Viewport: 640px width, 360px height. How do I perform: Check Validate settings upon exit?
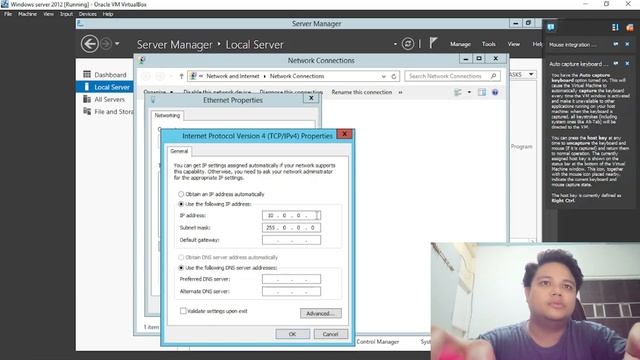183,311
